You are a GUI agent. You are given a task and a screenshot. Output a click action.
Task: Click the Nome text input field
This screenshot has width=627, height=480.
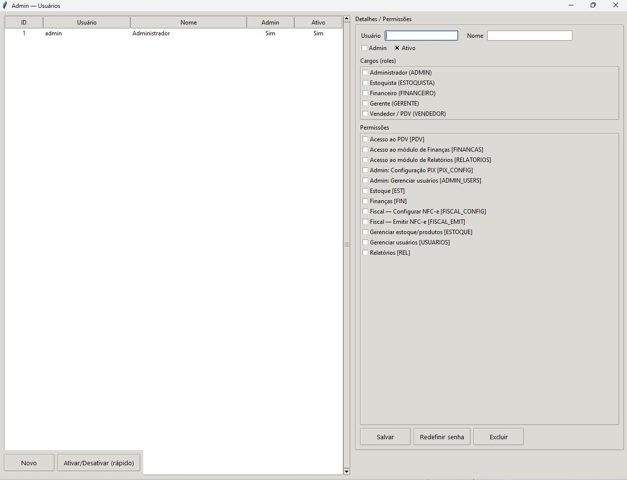tap(529, 36)
